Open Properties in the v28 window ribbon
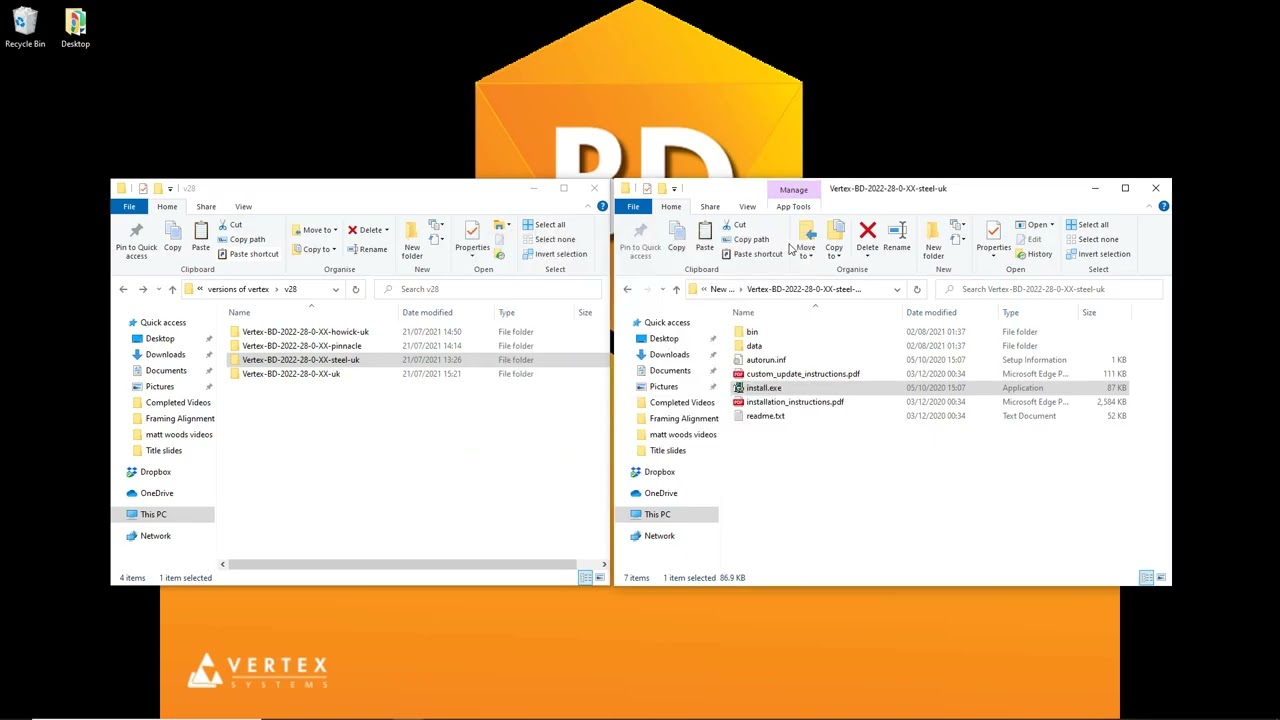The height and width of the screenshot is (720, 1280). coord(472,238)
